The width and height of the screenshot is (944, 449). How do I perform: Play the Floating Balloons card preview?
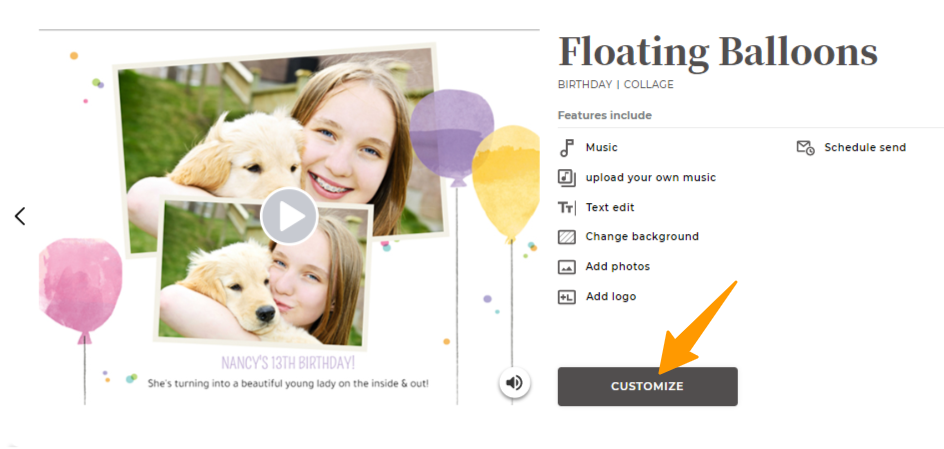(x=289, y=216)
